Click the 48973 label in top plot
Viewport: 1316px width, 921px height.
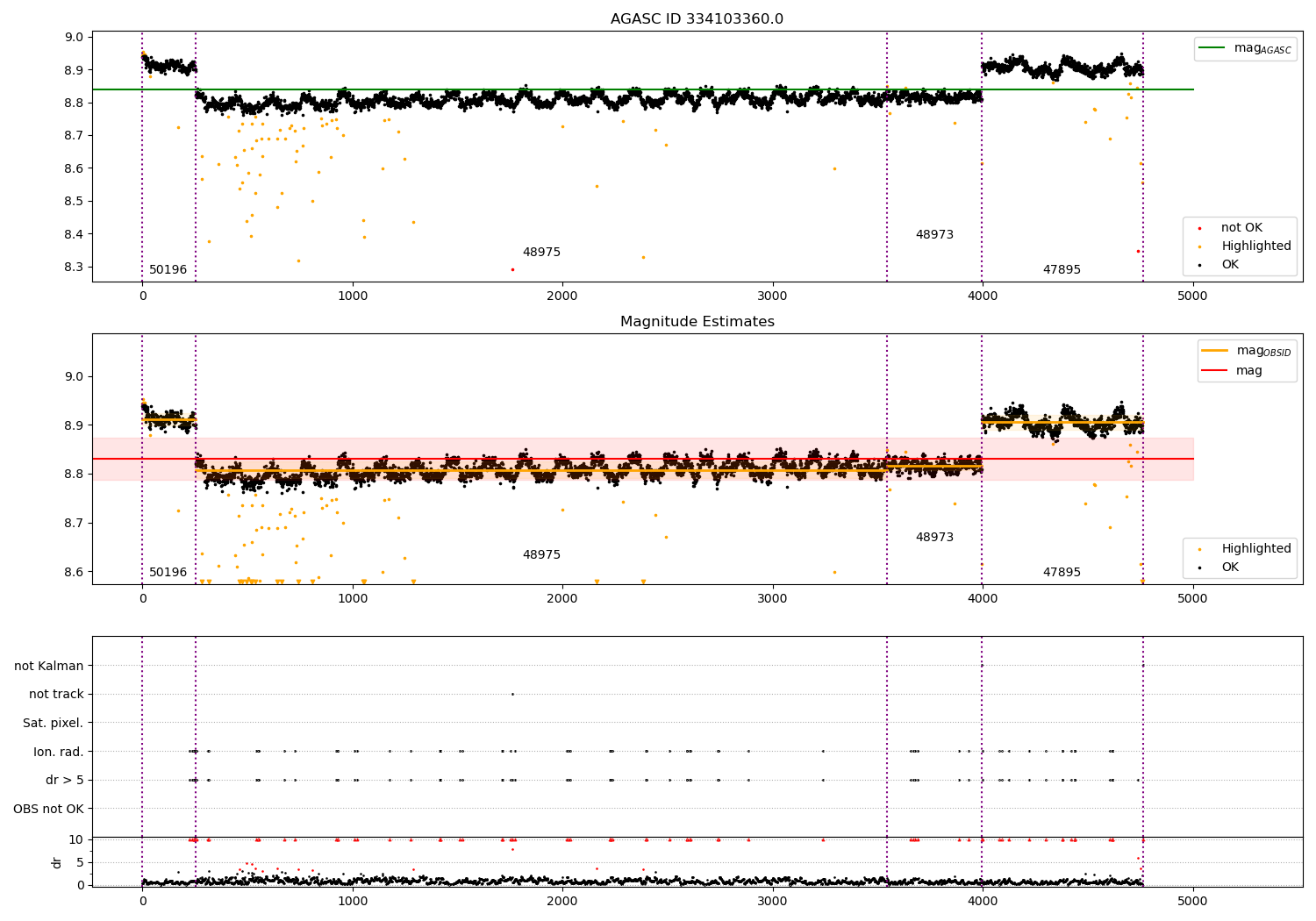(934, 235)
